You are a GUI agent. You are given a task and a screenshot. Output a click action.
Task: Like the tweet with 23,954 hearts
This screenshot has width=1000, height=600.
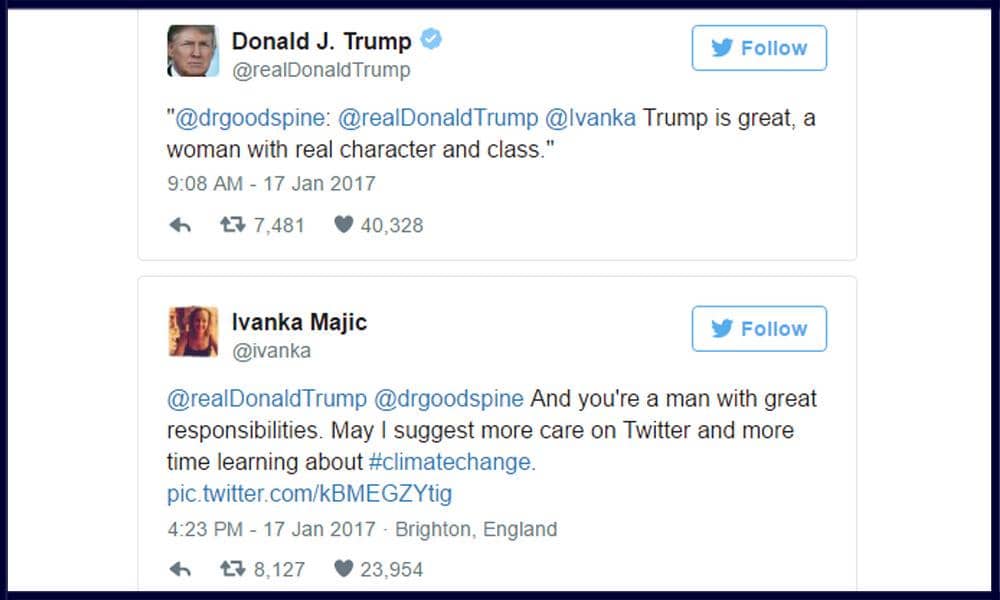[x=343, y=570]
